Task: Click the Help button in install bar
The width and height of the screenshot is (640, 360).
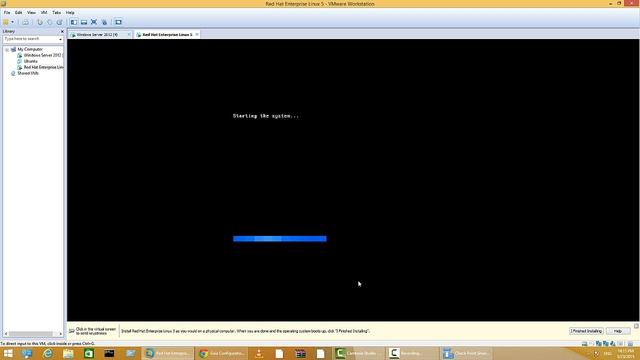Action: 618,331
